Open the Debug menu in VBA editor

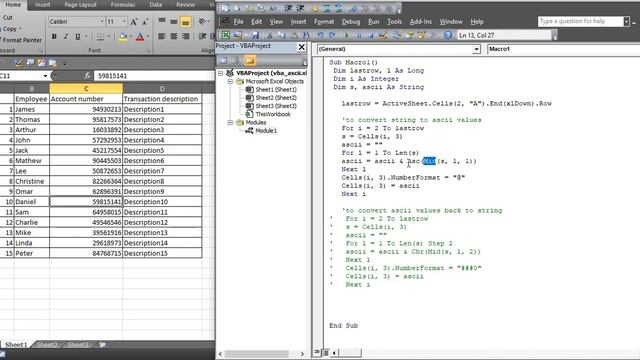[351, 22]
